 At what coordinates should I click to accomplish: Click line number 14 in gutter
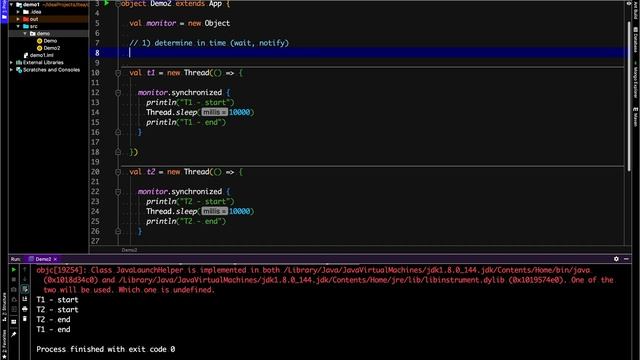[95, 112]
